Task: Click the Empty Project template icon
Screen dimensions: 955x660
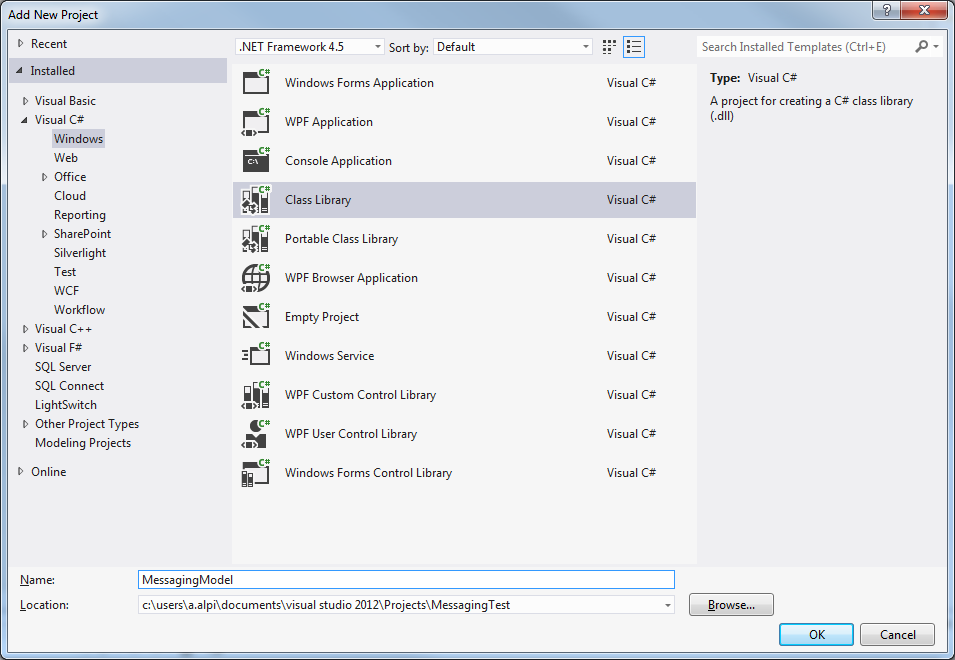Action: [x=256, y=317]
